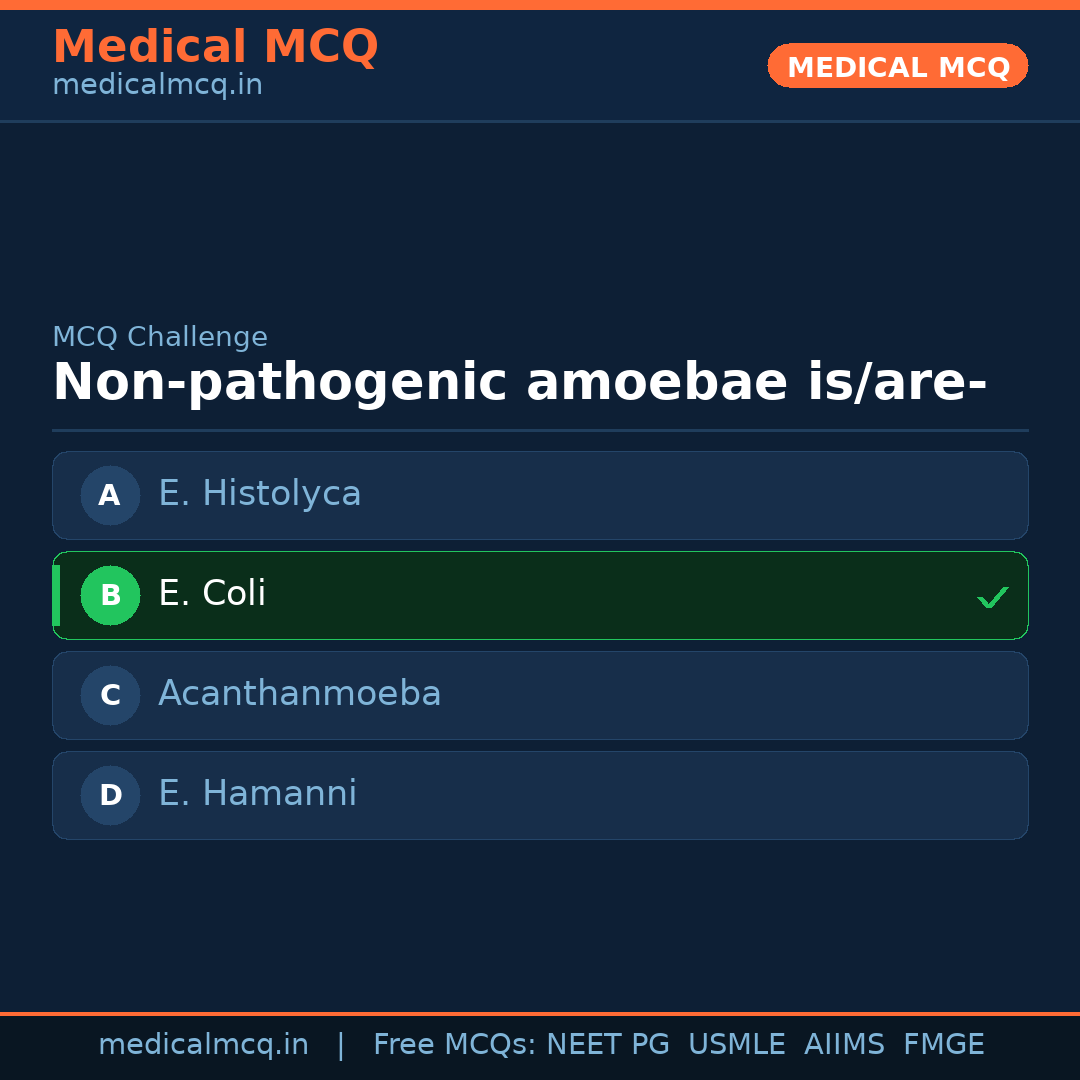Click the green letter B badge

click(110, 595)
